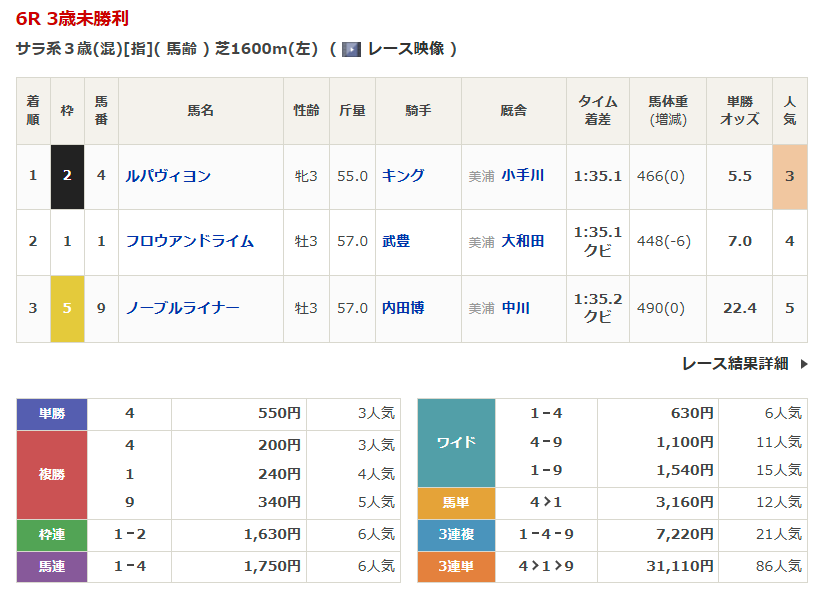Viewport: 826px width, 593px height.
Task: Open jockey キング page
Action: (403, 176)
